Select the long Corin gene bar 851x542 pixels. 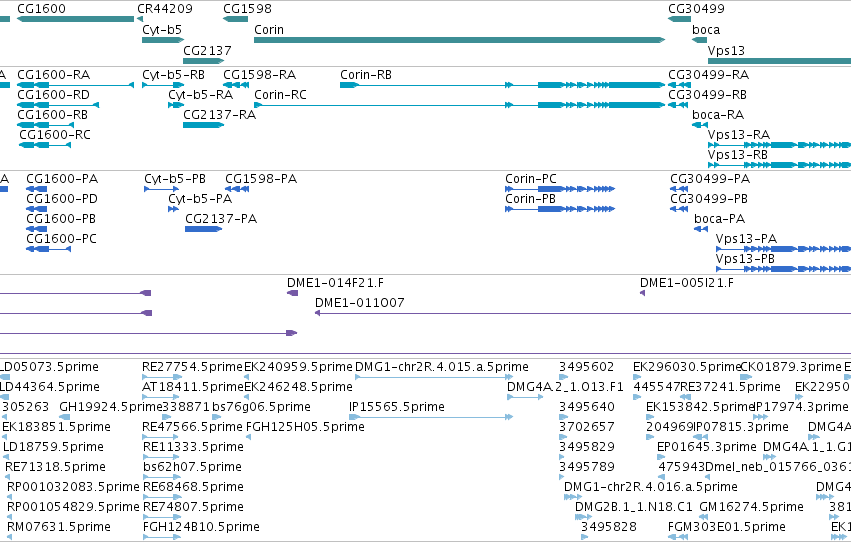459,40
